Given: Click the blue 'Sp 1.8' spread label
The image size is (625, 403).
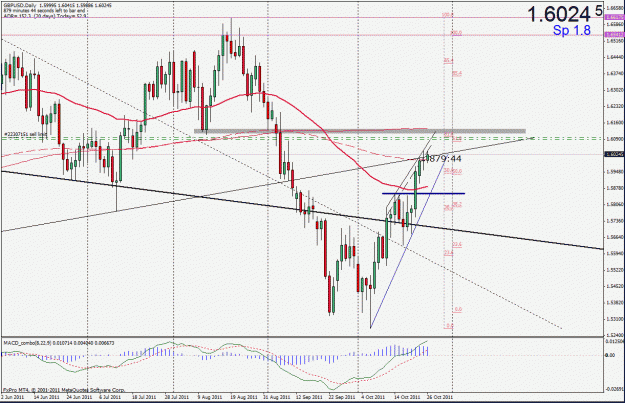Looking at the screenshot, I should tap(572, 30).
